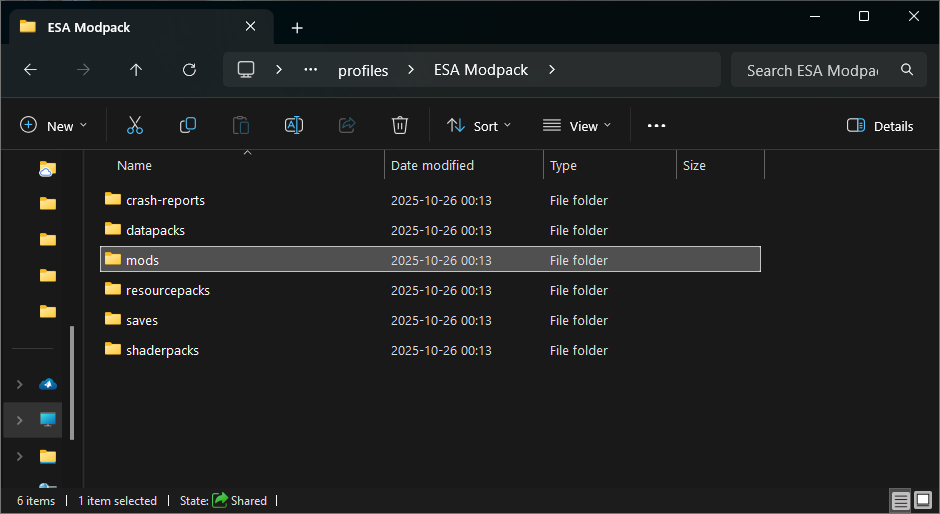Click the Rename icon in toolbar
940x514 pixels.
pos(294,126)
